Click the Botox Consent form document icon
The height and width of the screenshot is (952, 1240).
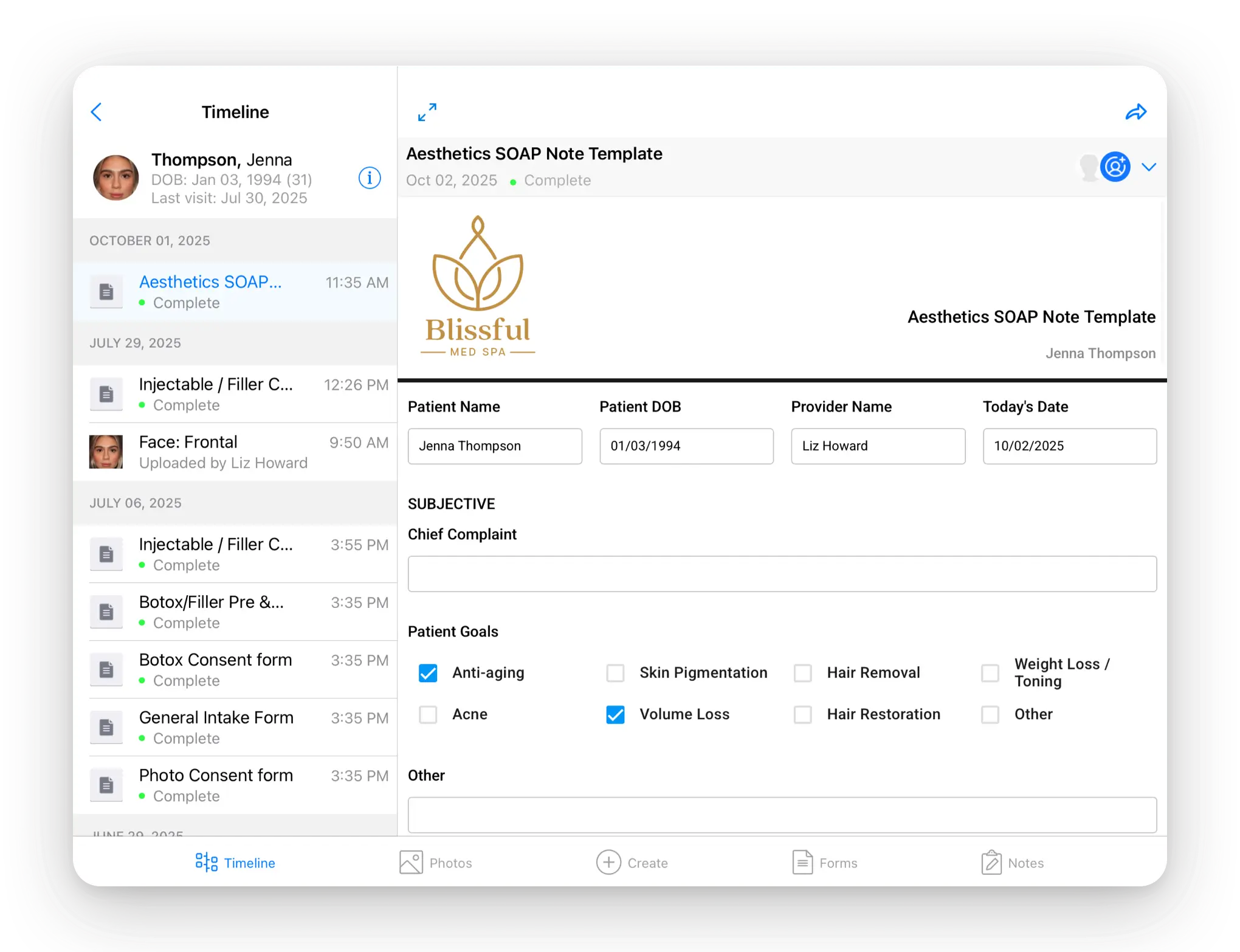pos(106,669)
